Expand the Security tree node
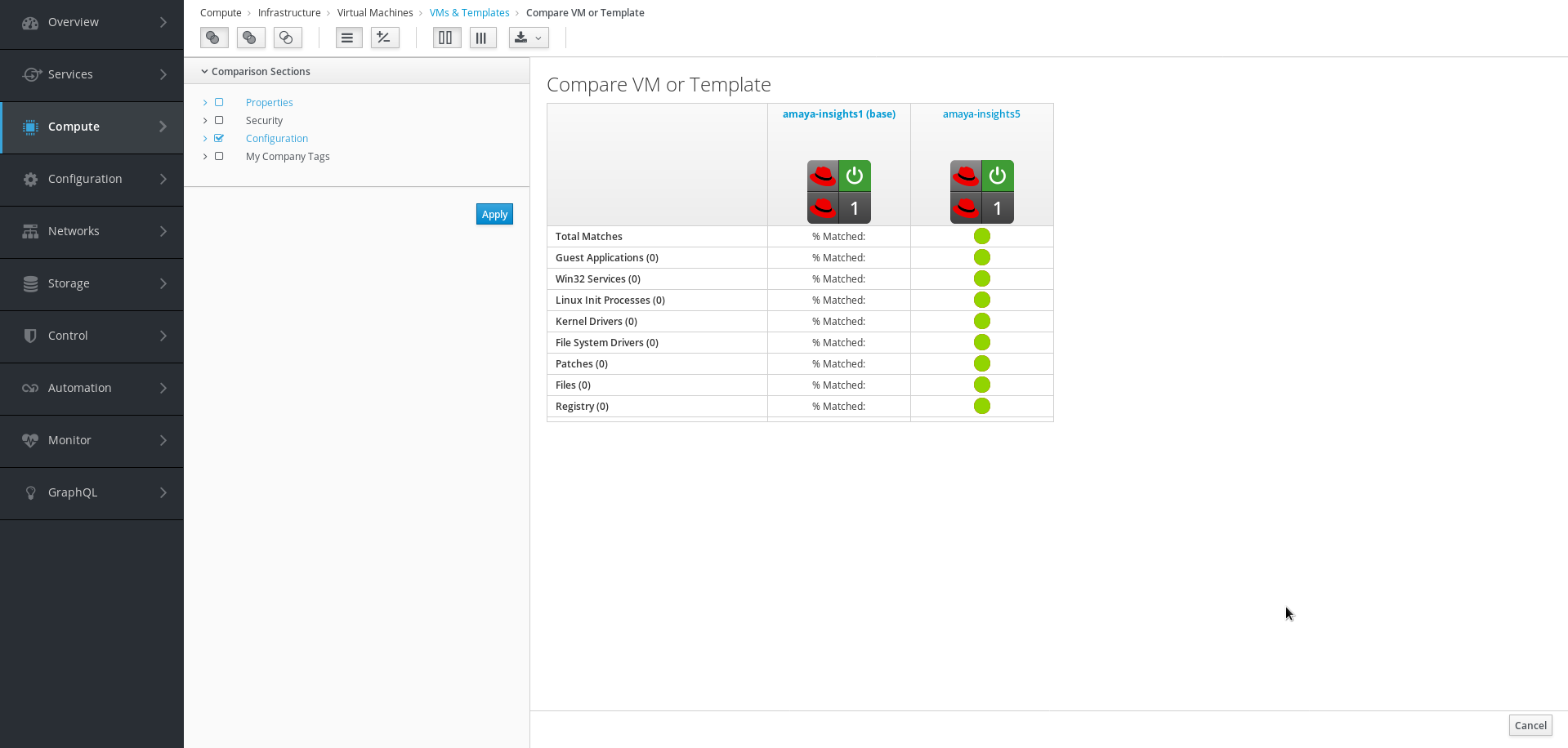The image size is (1568, 748). (205, 121)
